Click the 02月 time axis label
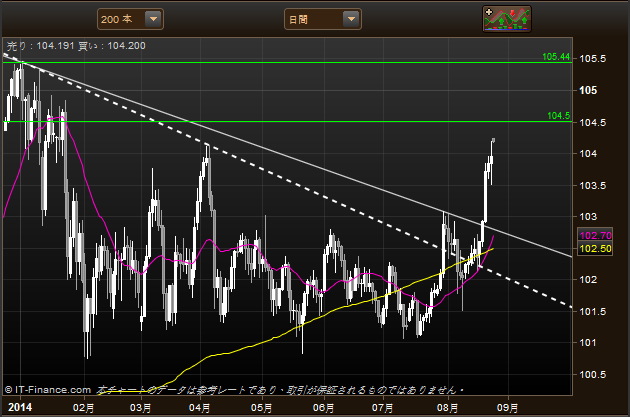The image size is (630, 417). pyautogui.click(x=84, y=408)
